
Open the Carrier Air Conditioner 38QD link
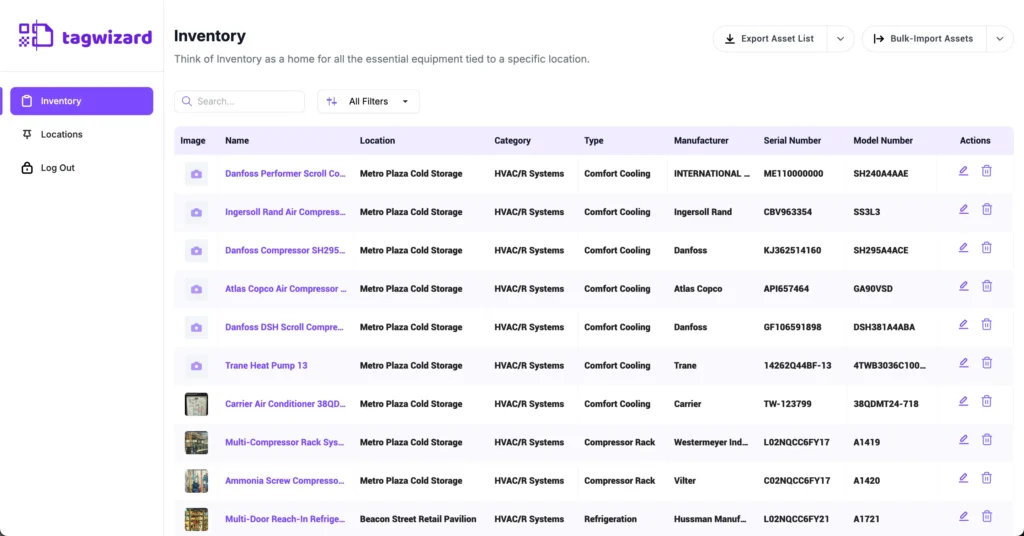click(285, 404)
